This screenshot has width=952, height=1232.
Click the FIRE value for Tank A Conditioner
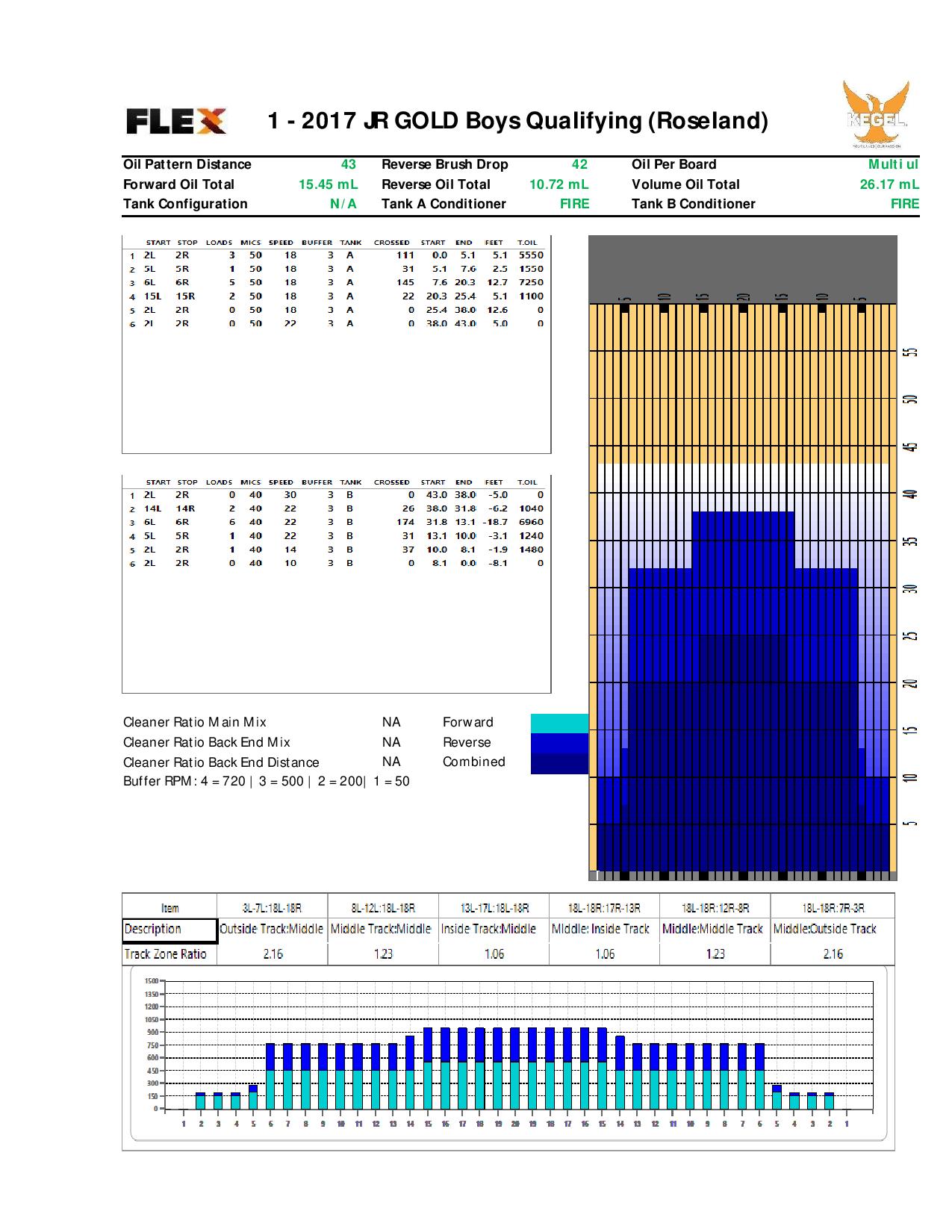pyautogui.click(x=575, y=204)
